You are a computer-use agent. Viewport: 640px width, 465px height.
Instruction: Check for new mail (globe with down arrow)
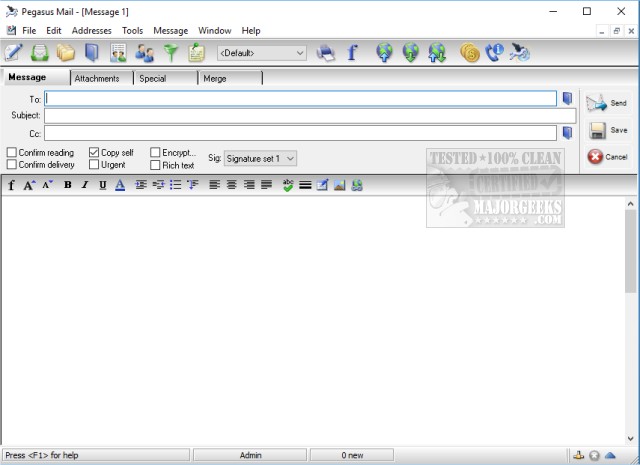(x=411, y=53)
